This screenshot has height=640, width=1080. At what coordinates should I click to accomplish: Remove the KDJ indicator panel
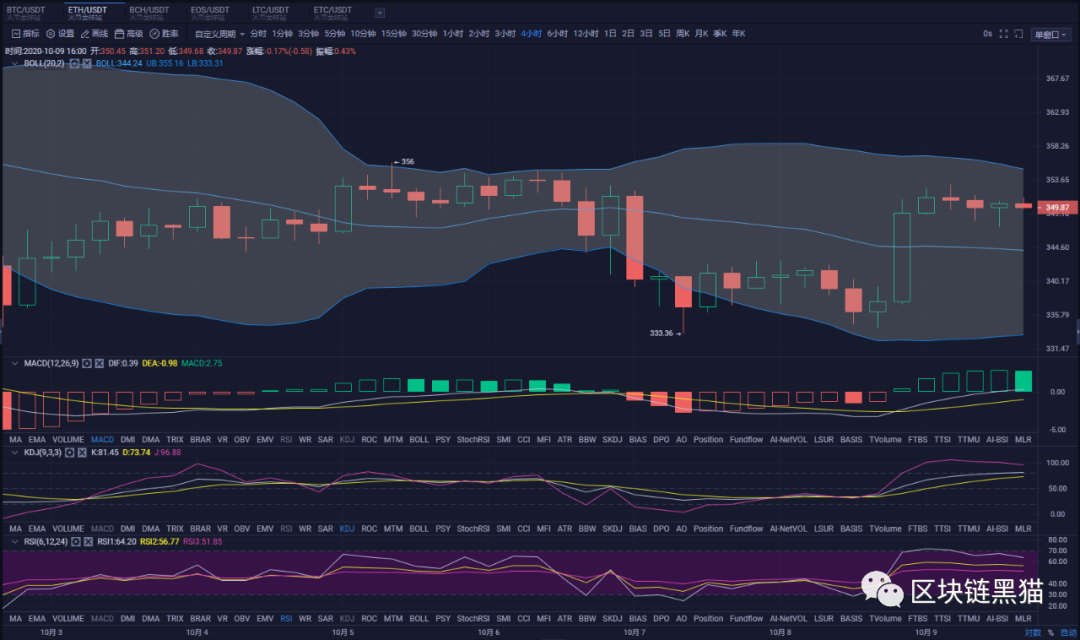(82, 453)
